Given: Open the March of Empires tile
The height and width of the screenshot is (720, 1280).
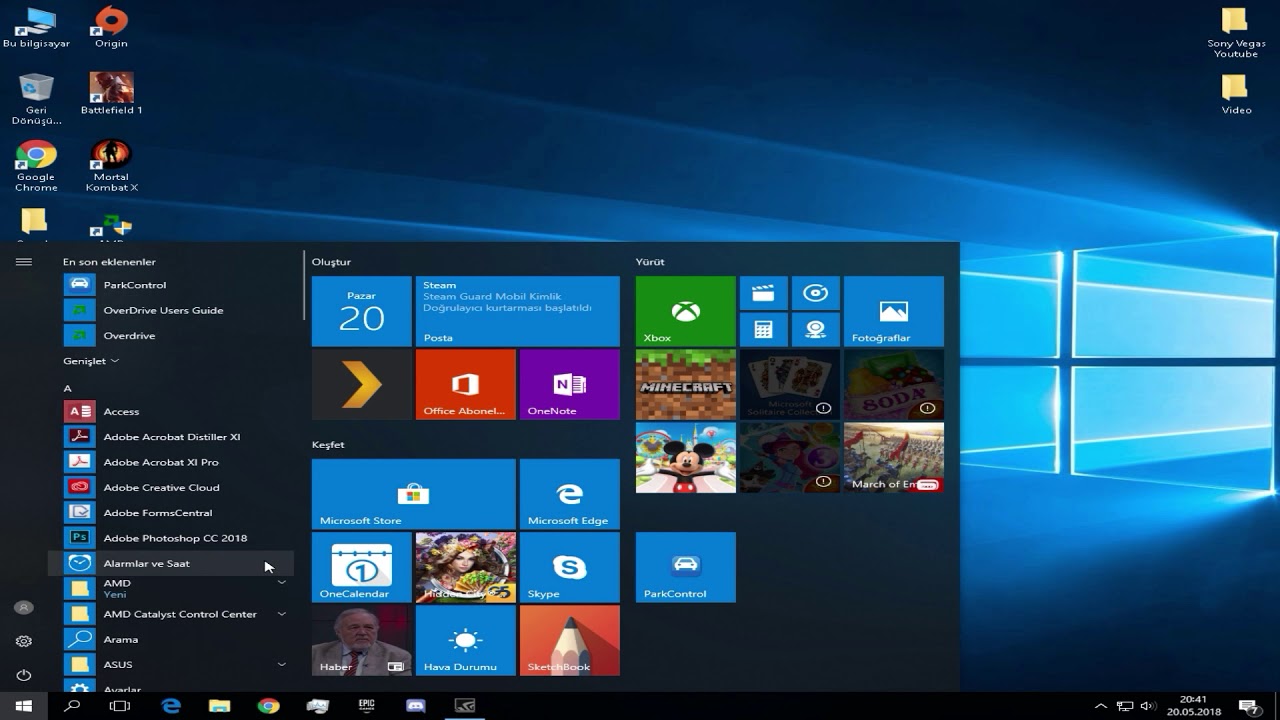Looking at the screenshot, I should [893, 457].
